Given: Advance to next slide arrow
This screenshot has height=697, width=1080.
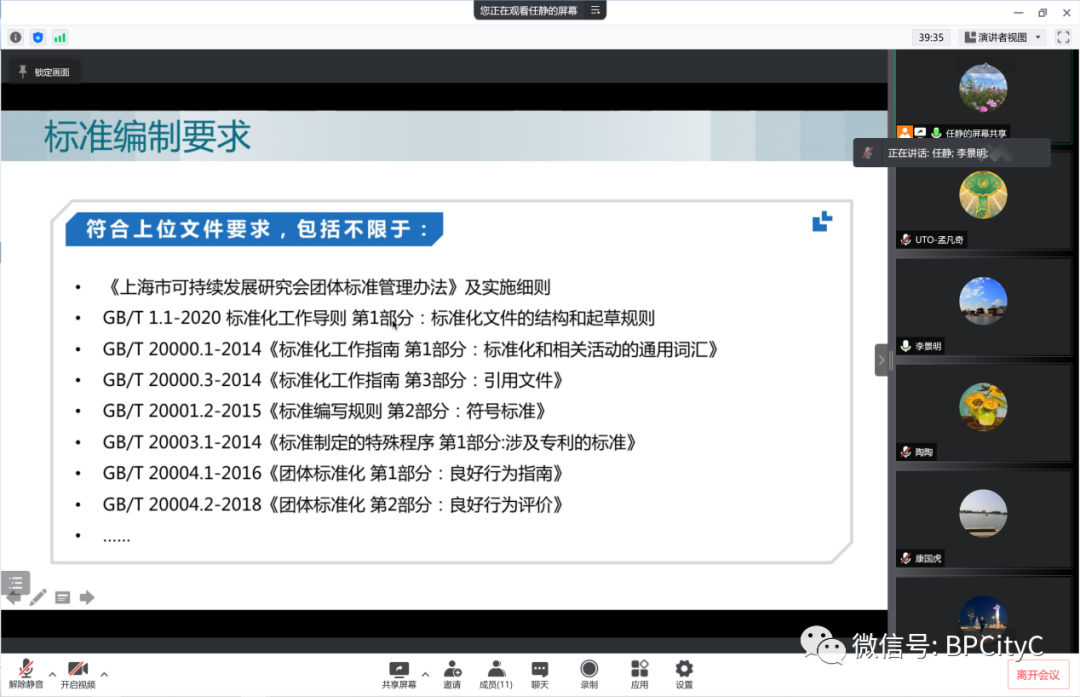Looking at the screenshot, I should pyautogui.click(x=87, y=597).
